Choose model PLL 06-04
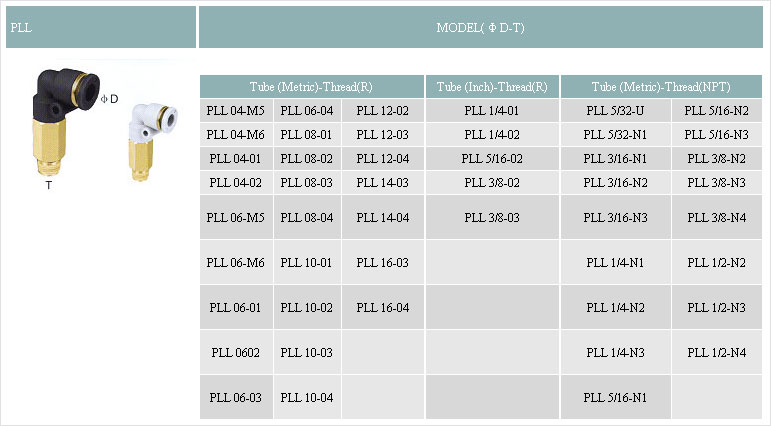Image resolution: width=771 pixels, height=426 pixels. tap(307, 111)
